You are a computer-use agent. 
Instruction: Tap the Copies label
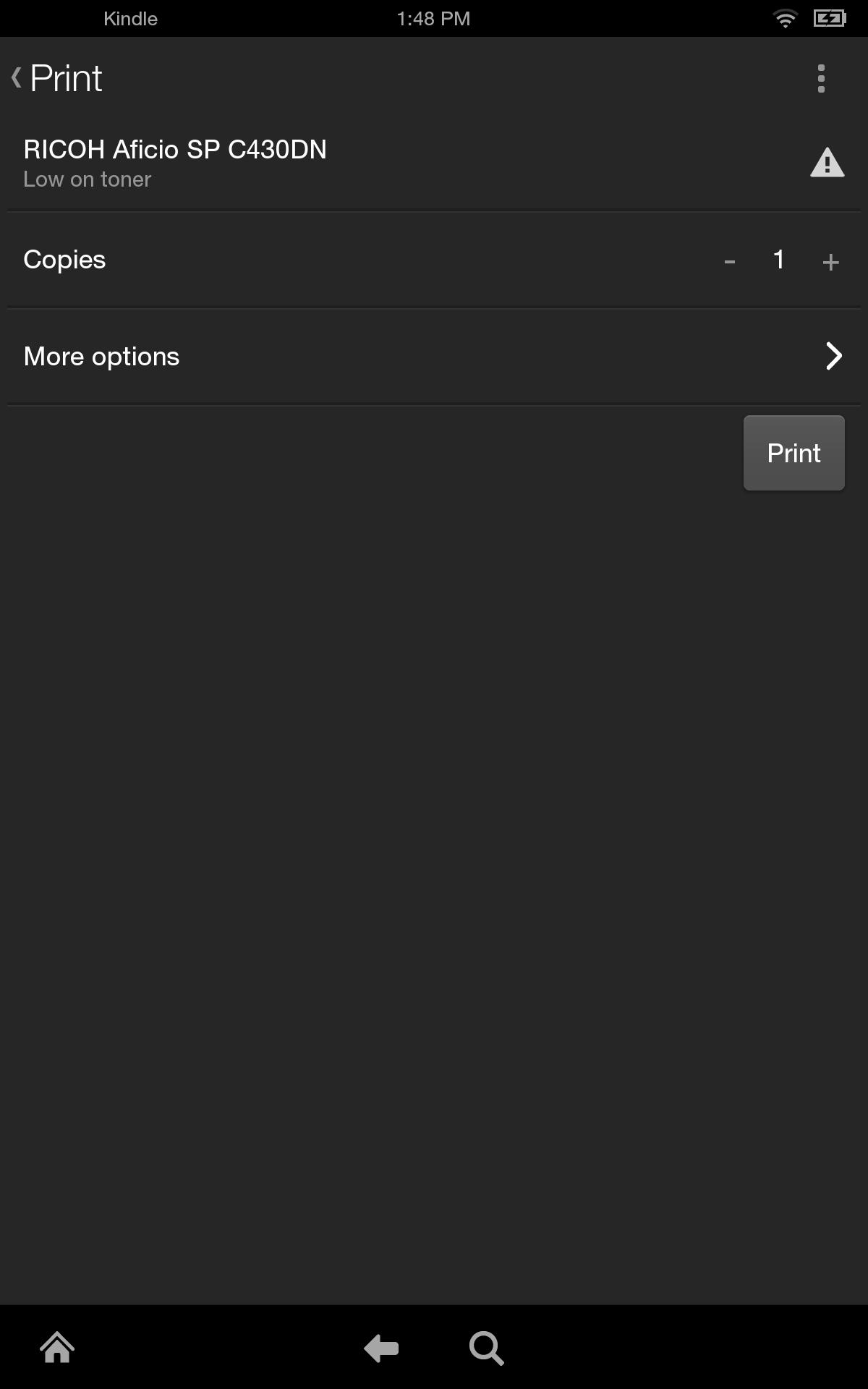(64, 260)
